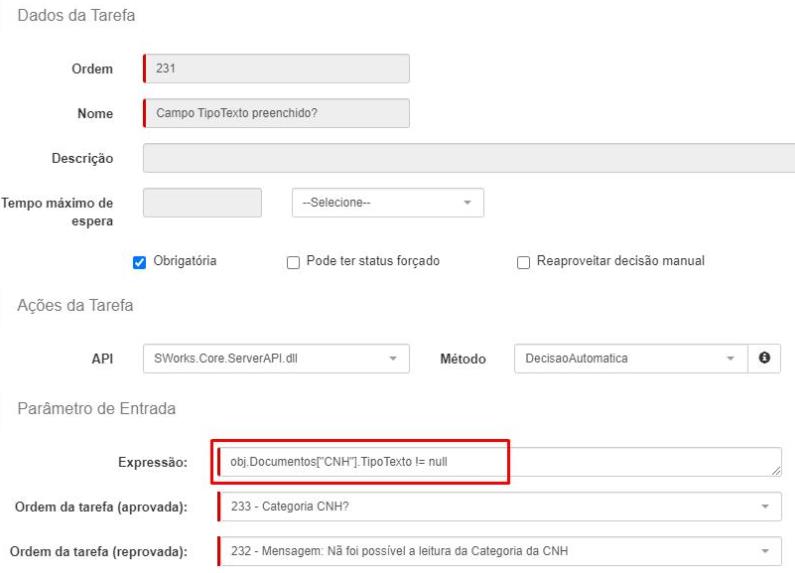The image size is (795, 573).
Task: Click the Obrigatória label text
Action: 185,261
